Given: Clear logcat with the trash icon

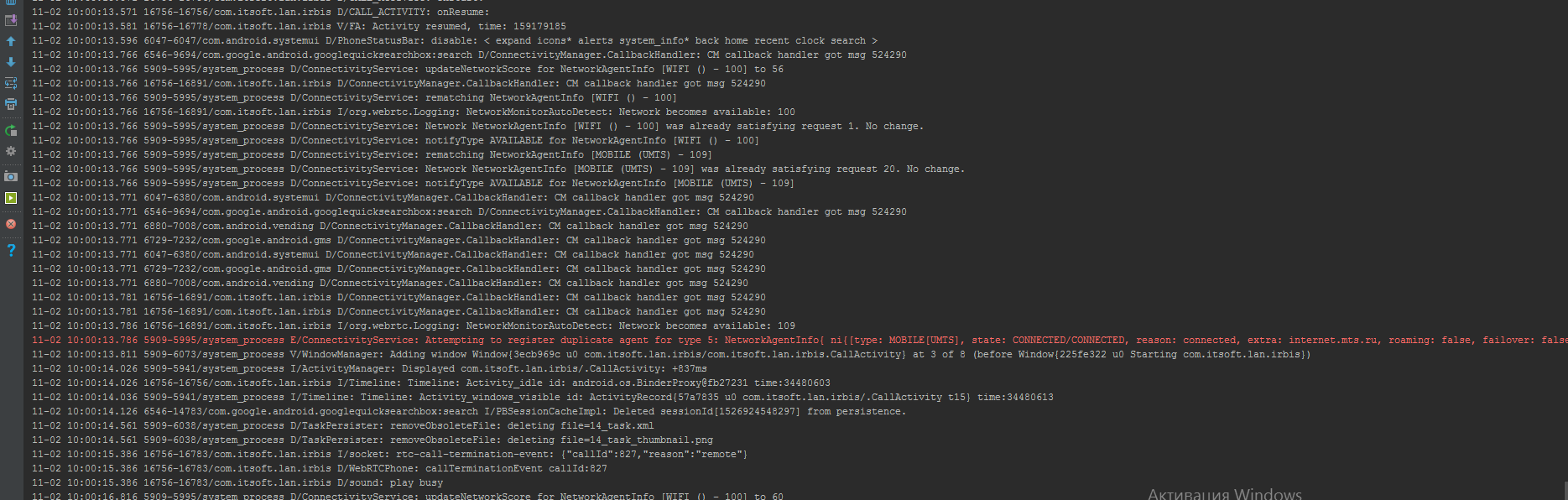Looking at the screenshot, I should 11,3.
